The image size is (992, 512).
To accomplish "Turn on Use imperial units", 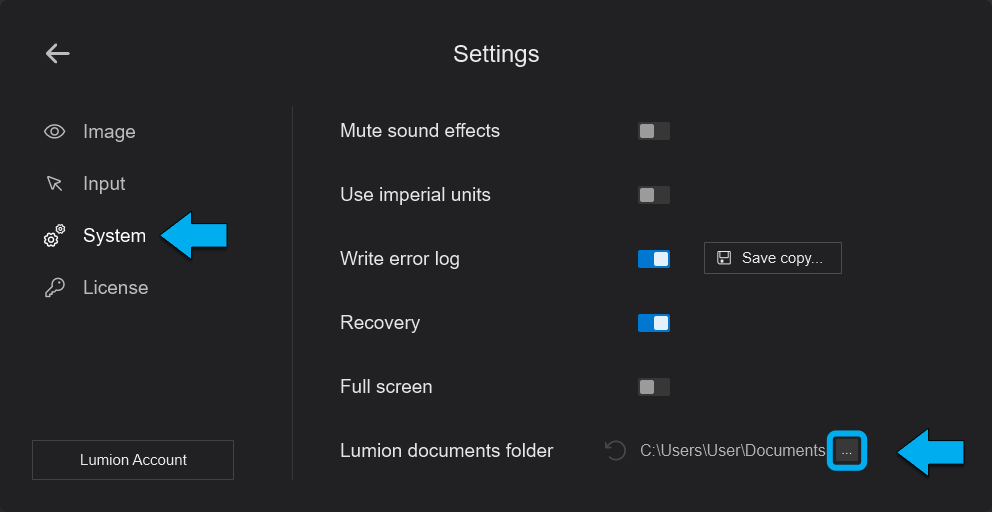I will [654, 195].
